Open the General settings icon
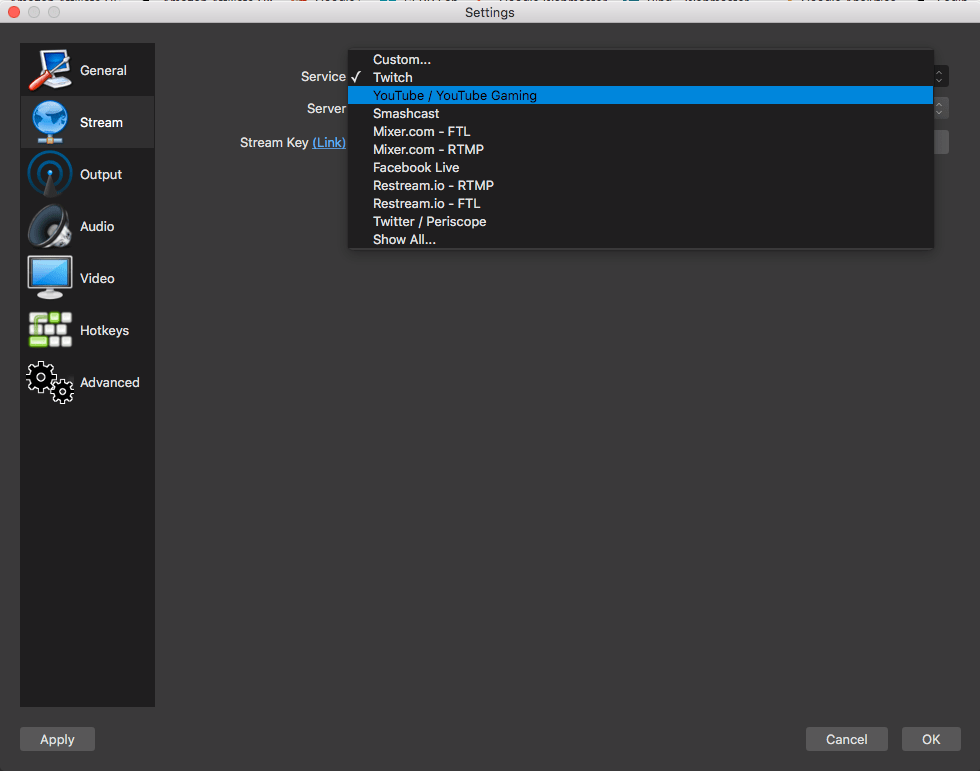Image resolution: width=980 pixels, height=771 pixels. pos(50,70)
